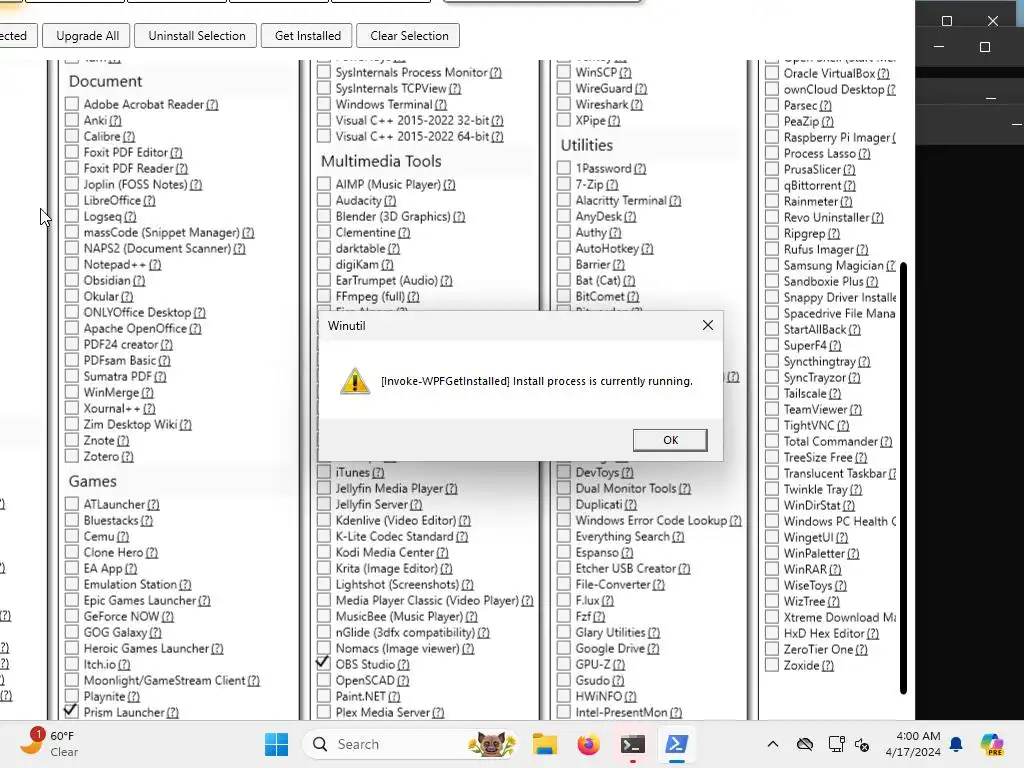Viewport: 1024px width, 768px height.
Task: Click the warning icon in the Winutil dialog
Action: pos(355,381)
